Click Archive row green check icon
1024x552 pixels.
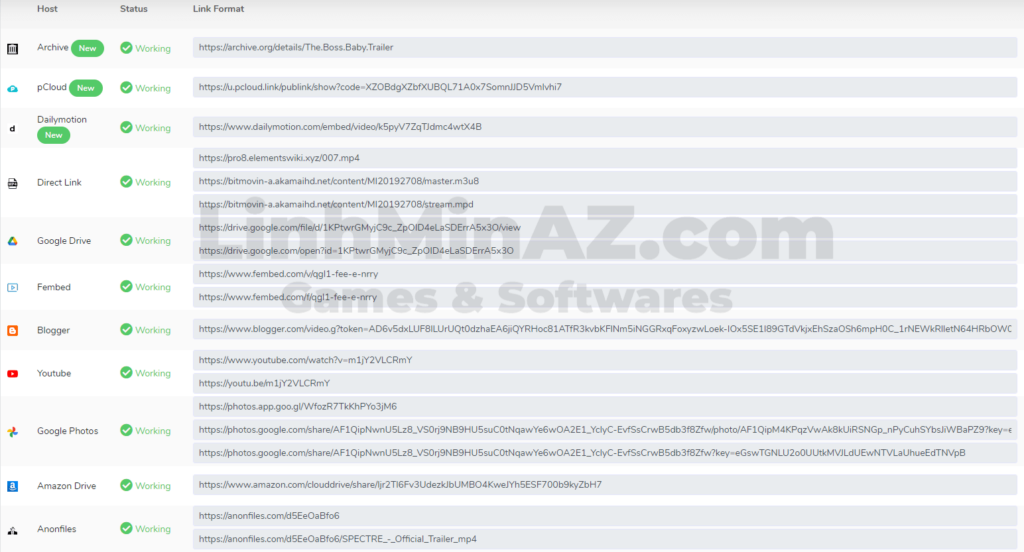click(x=126, y=48)
